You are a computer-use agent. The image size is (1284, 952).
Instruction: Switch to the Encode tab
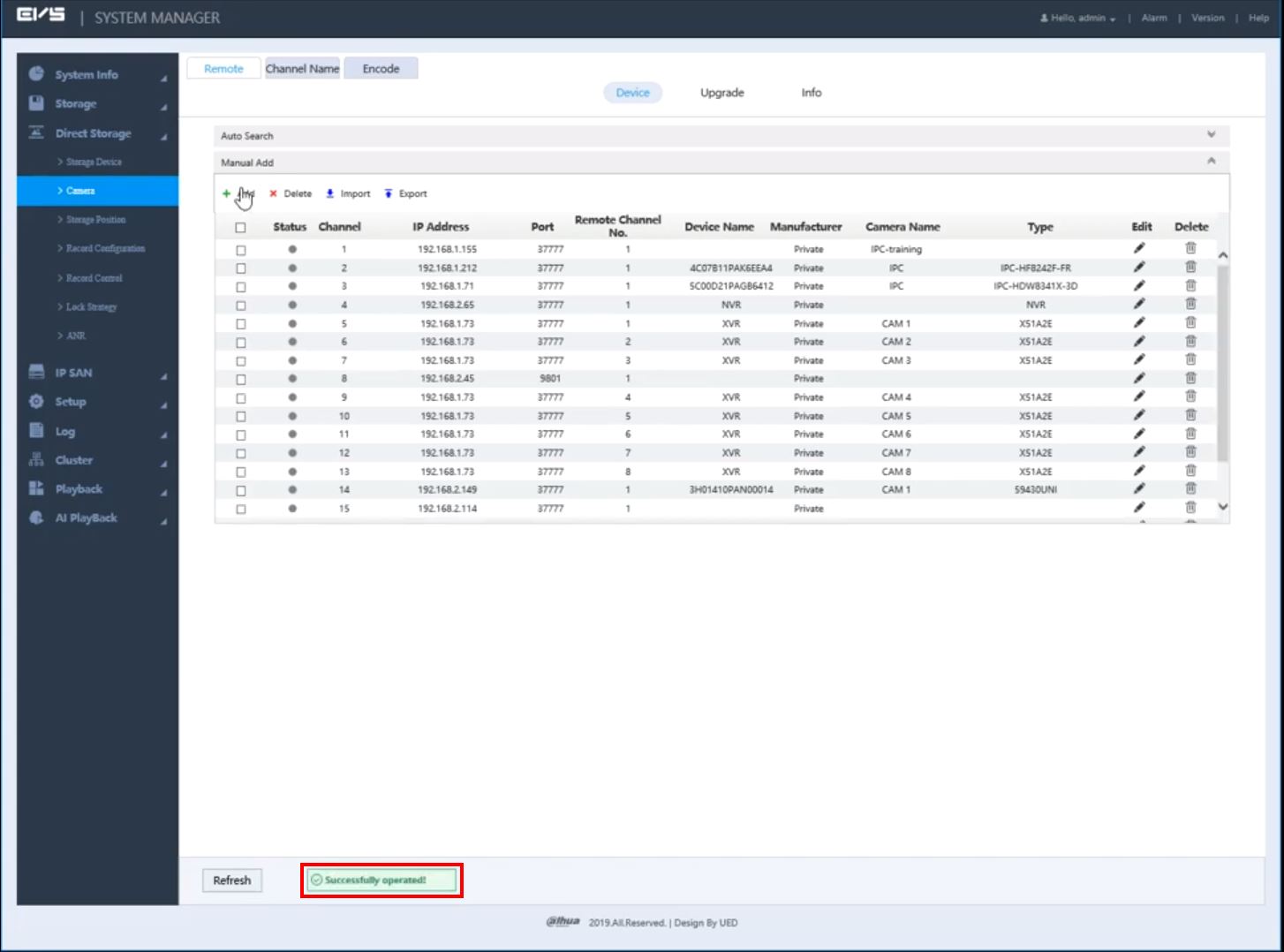click(x=381, y=69)
